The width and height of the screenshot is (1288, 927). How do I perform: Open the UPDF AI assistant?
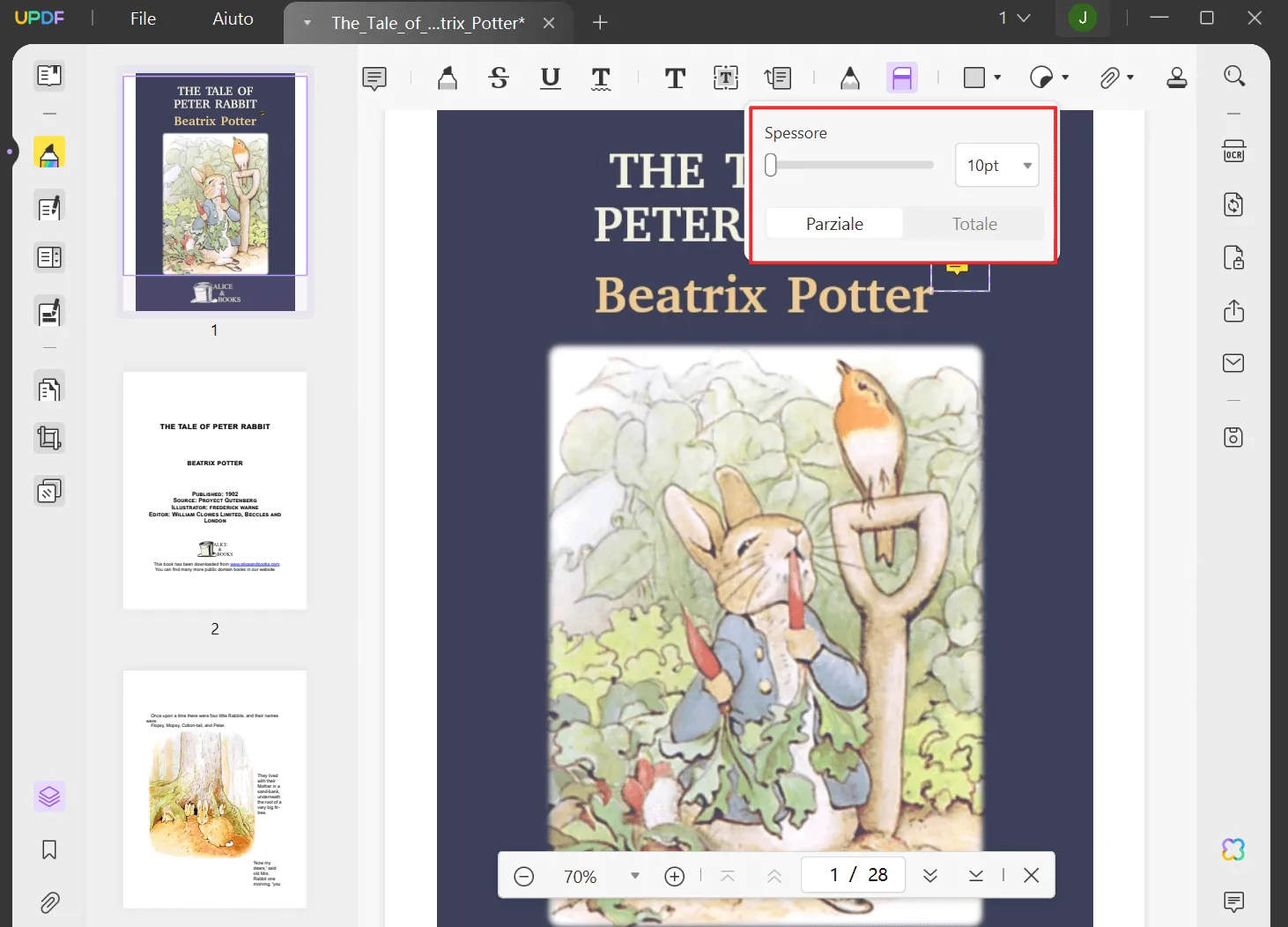coord(1233,849)
